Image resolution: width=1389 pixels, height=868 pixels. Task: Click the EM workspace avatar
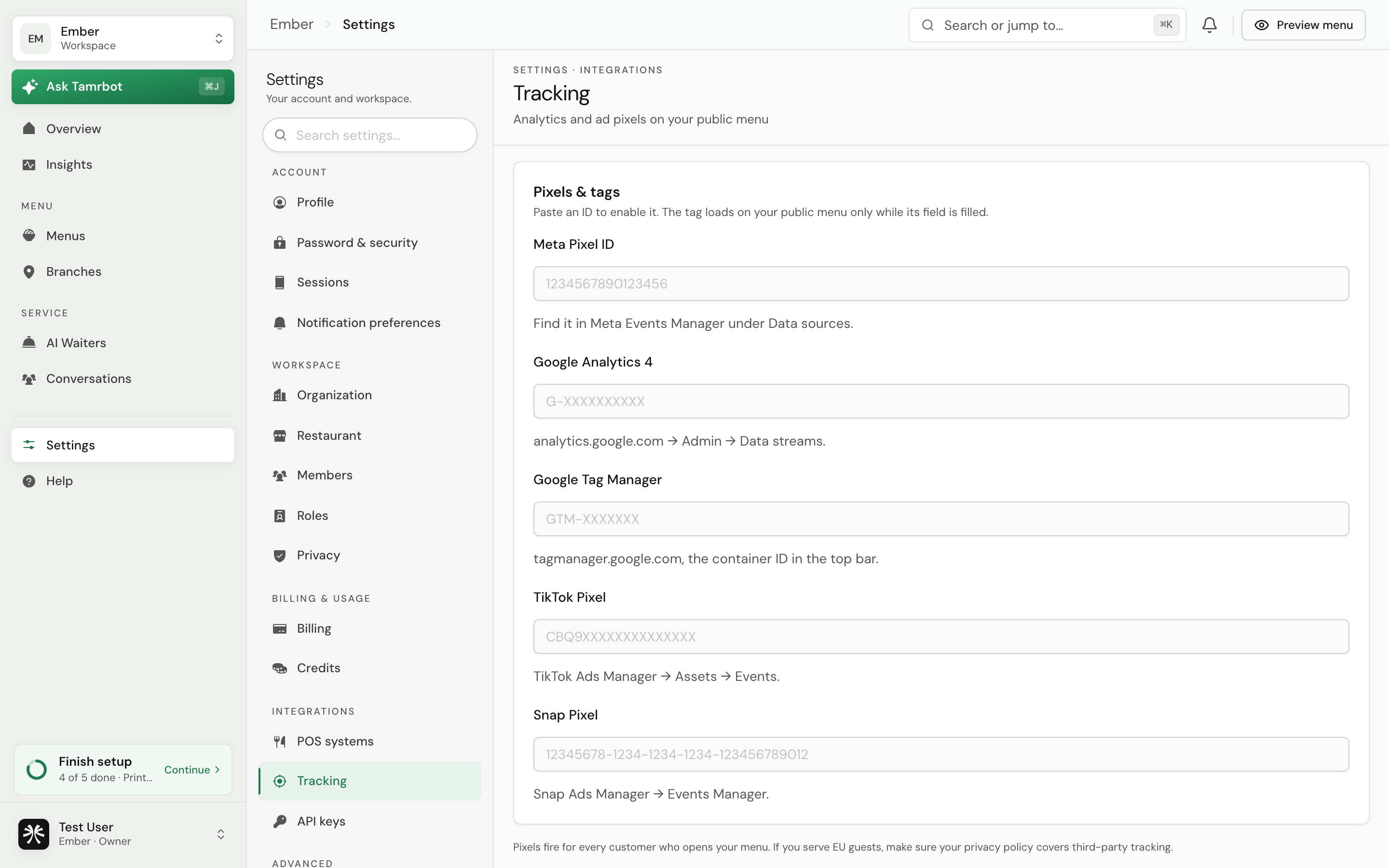coord(36,39)
